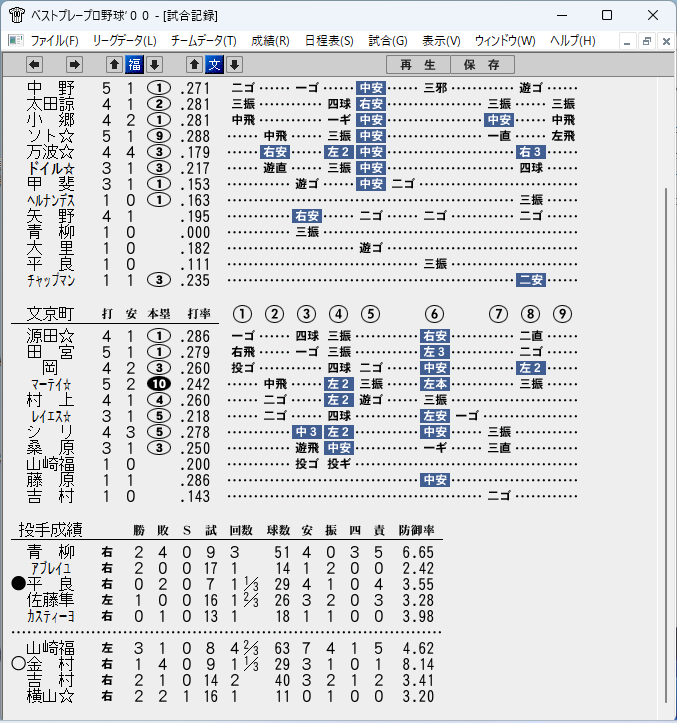Click player name ヘルナンデス
This screenshot has width=677, height=723.
coord(50,200)
